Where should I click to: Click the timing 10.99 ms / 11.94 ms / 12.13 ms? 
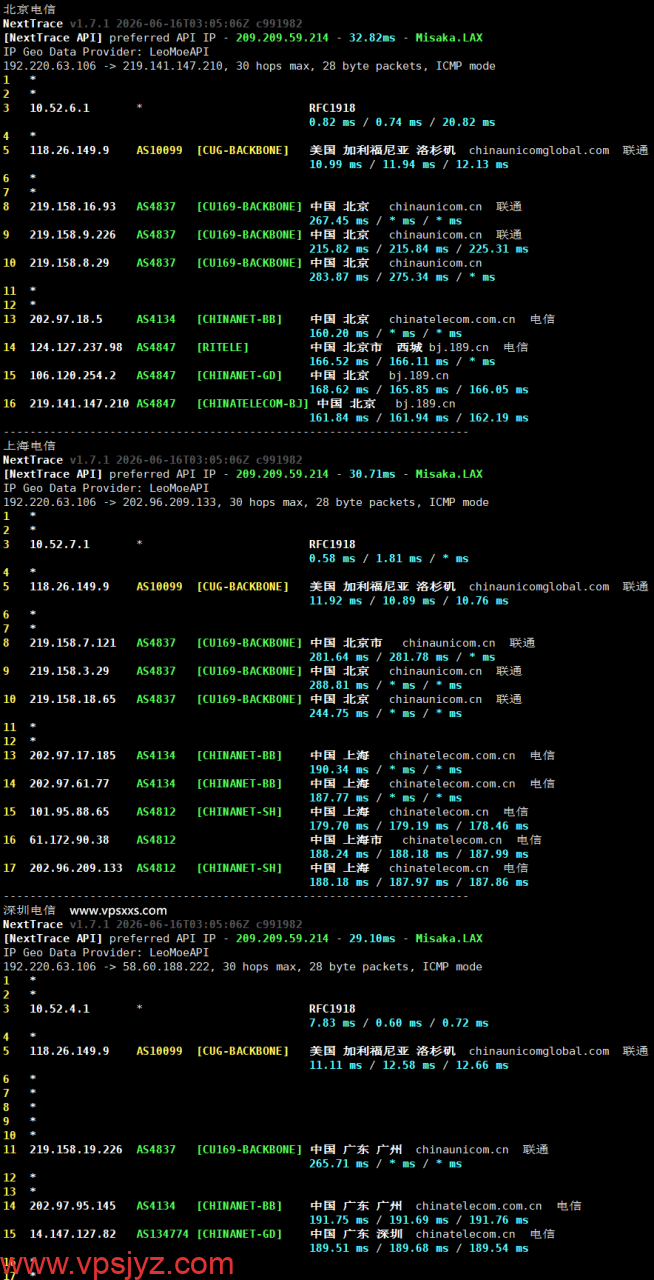[409, 164]
